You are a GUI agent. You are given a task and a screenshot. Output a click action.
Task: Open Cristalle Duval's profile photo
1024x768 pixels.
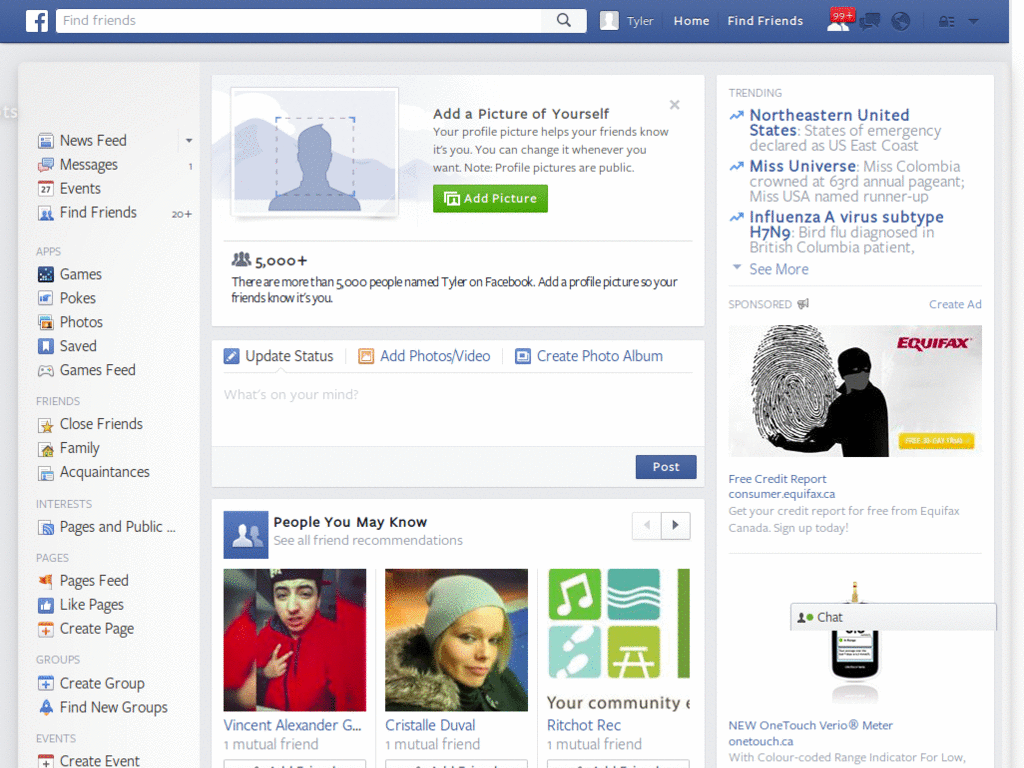click(456, 640)
